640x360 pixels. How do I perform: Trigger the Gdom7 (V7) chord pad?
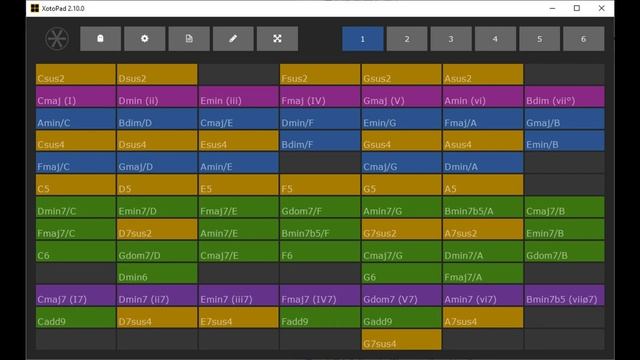[x=401, y=295]
